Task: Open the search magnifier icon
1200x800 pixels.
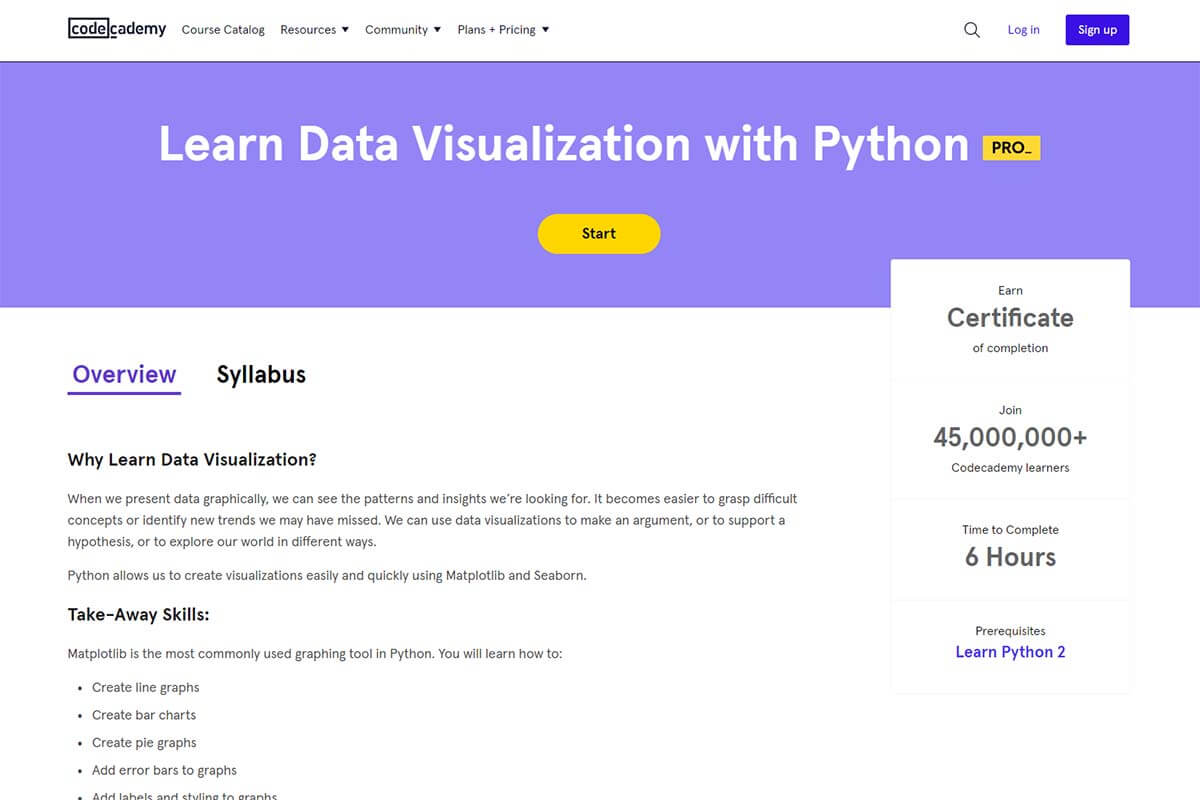Action: [972, 30]
